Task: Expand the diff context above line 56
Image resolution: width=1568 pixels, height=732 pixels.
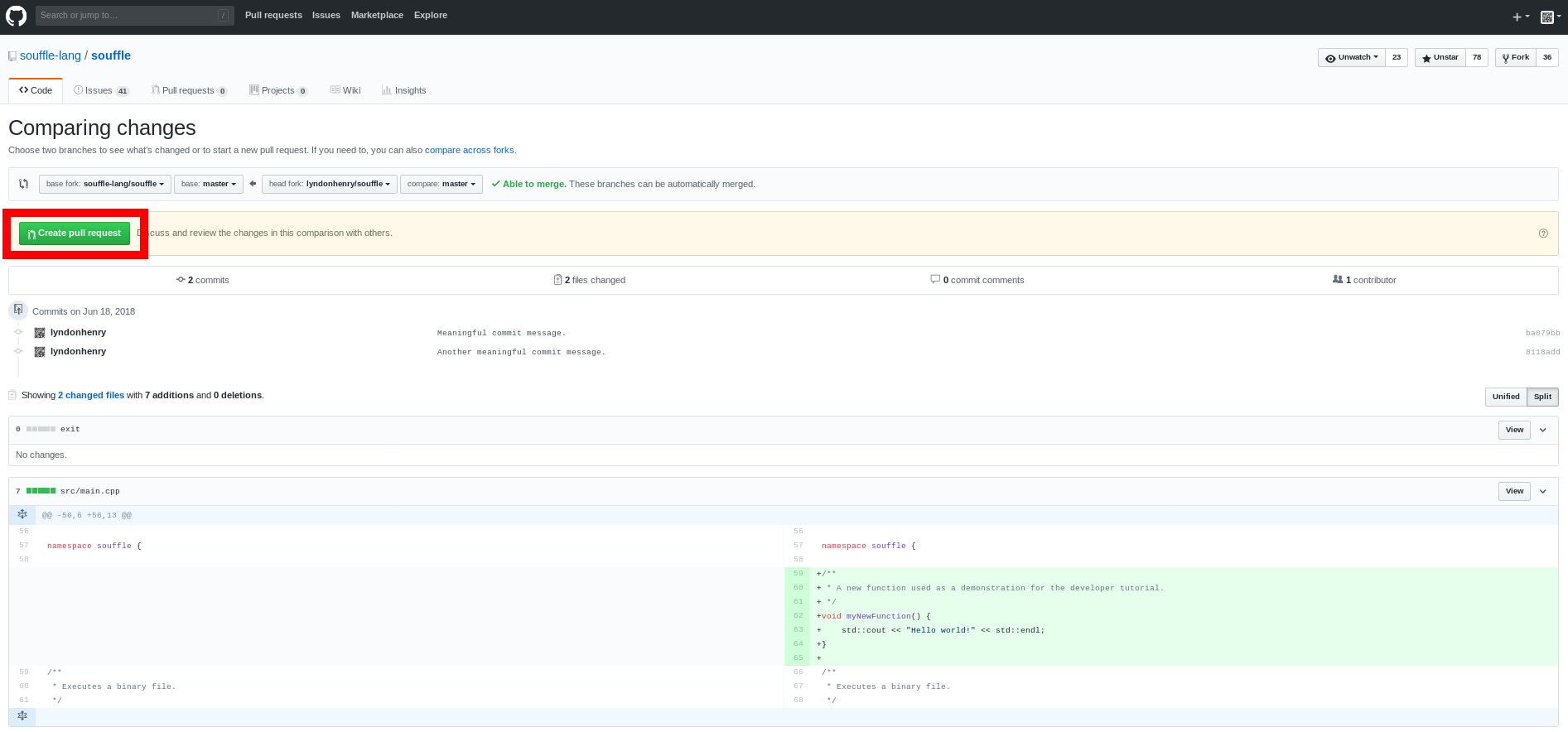Action: tap(22, 514)
